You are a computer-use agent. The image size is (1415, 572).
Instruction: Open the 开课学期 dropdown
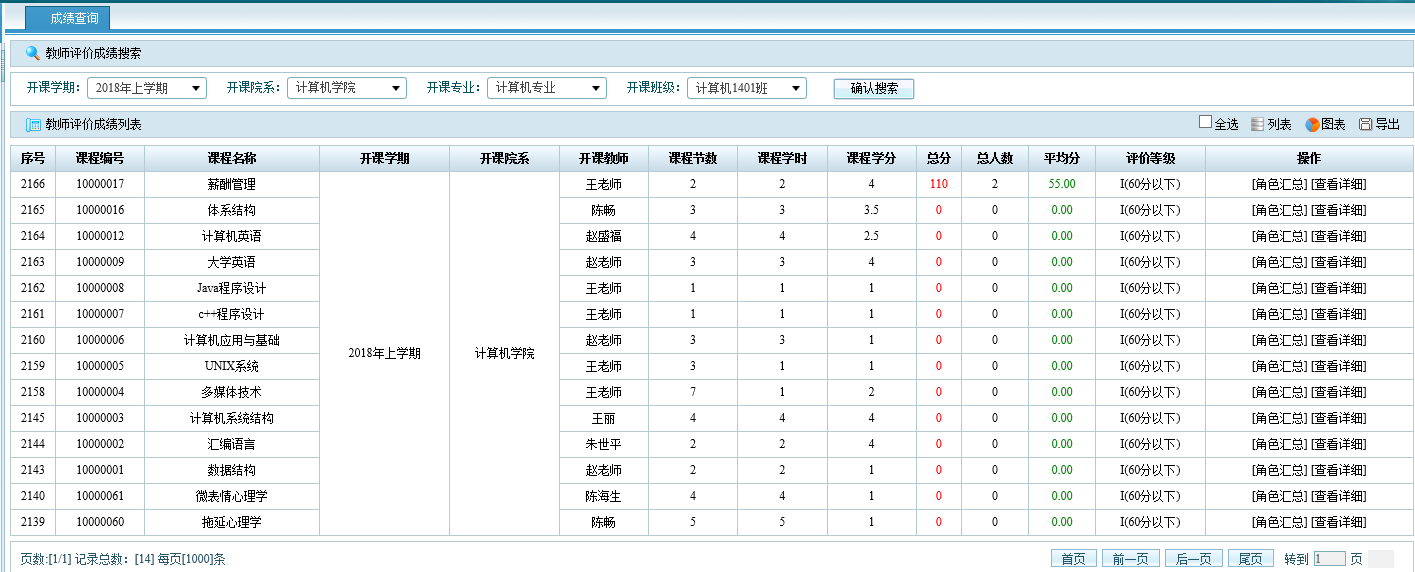(x=147, y=88)
